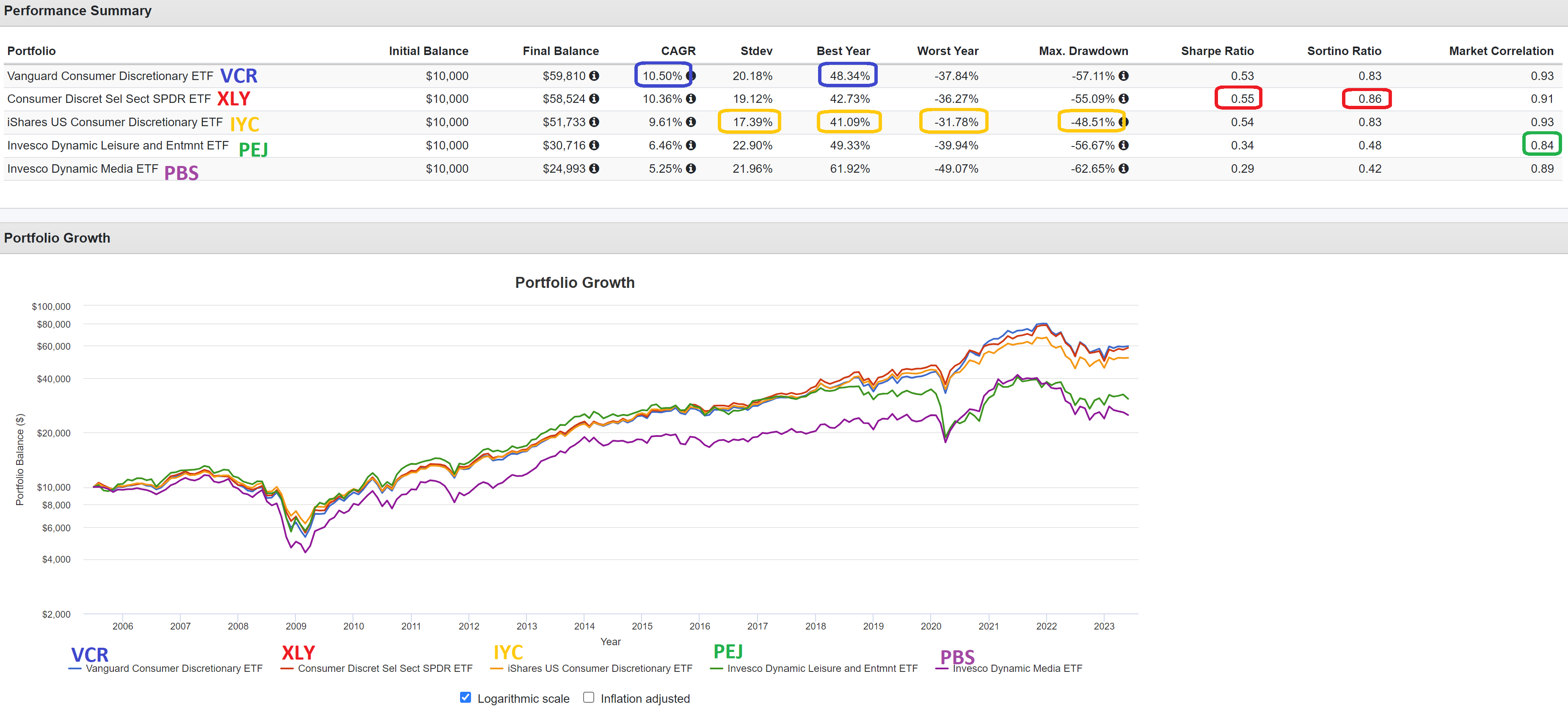Click the CAGR column header
The width and height of the screenshot is (1568, 707).
[678, 51]
